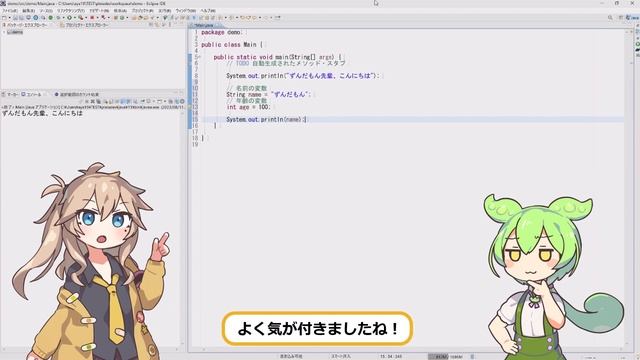Expand the demo project tree node
This screenshot has width=640, height=360.
[x=4, y=32]
